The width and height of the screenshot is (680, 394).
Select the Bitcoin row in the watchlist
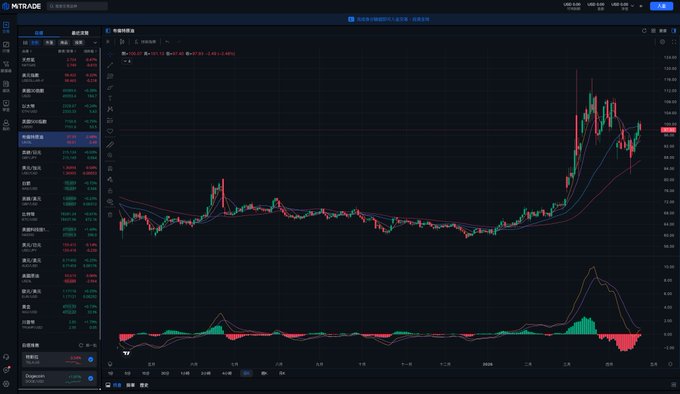[x=59, y=217]
